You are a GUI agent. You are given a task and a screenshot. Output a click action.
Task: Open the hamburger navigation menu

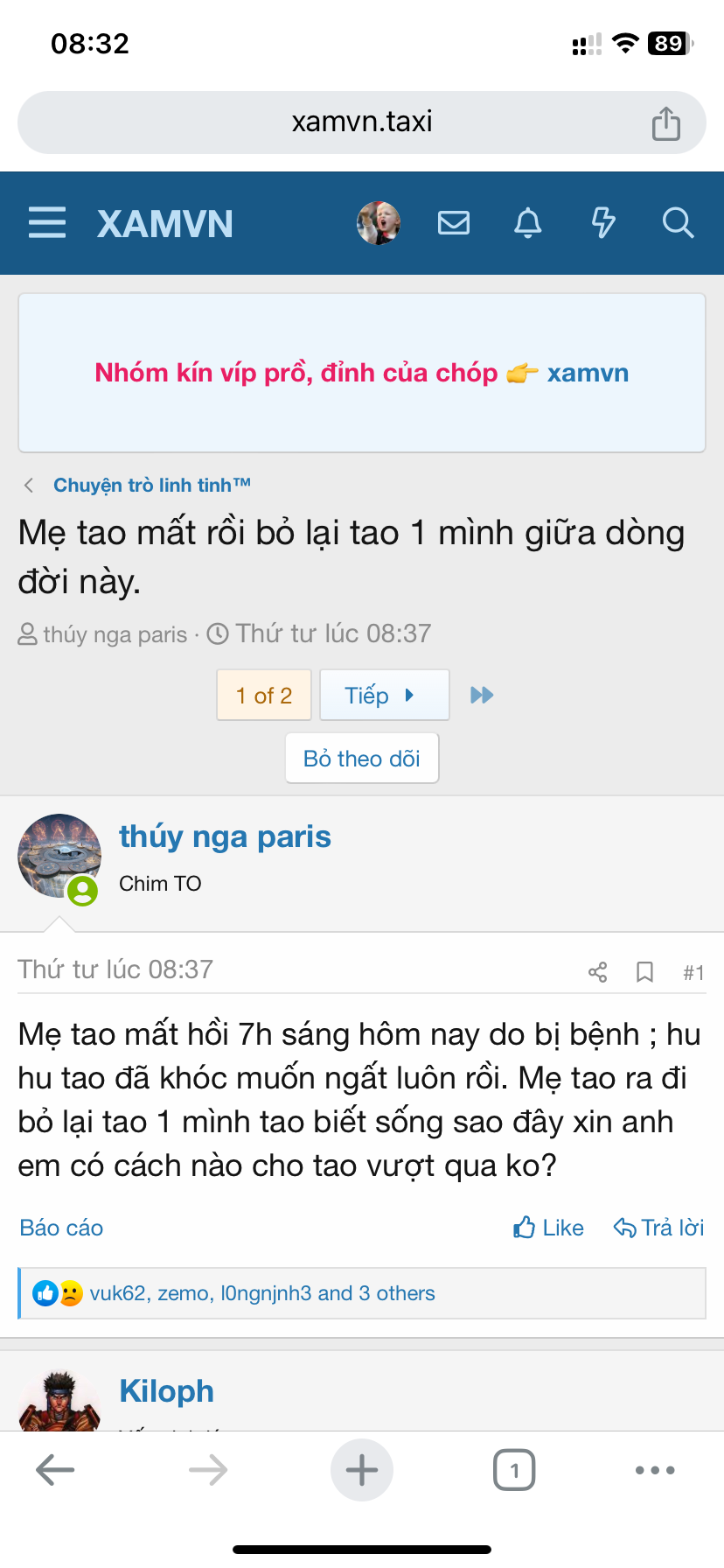47,223
